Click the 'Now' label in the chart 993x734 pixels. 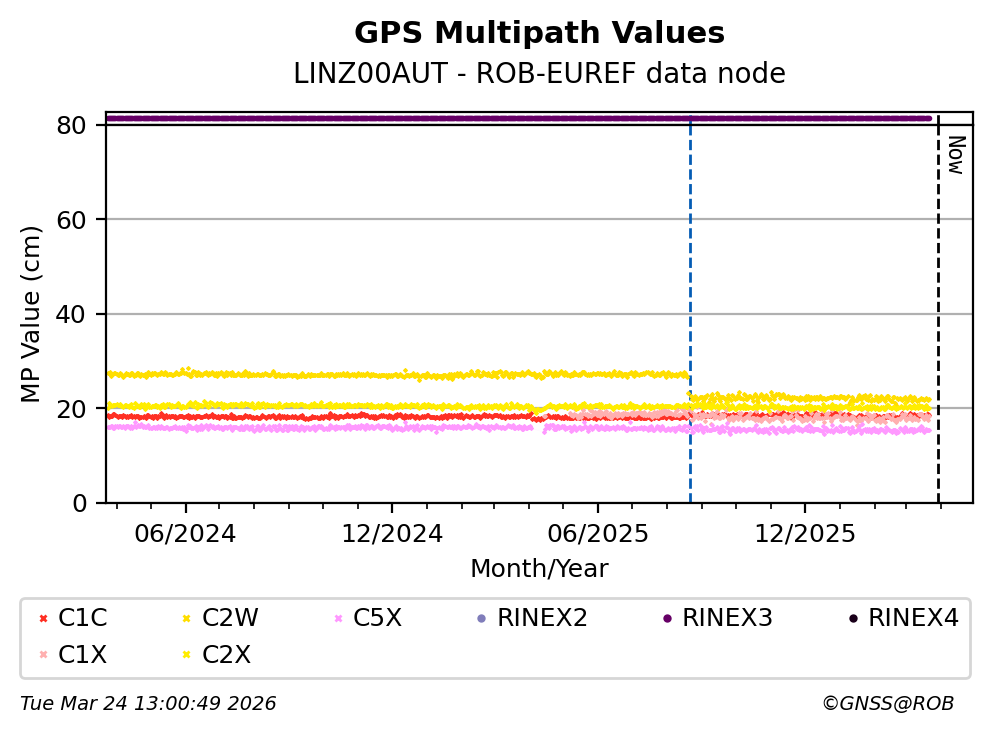pos(955,155)
